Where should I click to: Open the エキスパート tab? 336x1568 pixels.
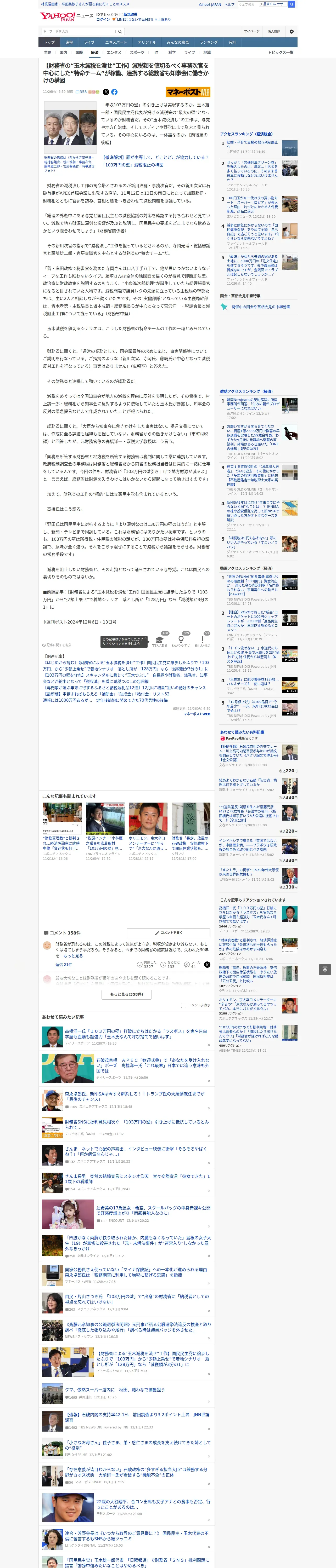[116, 42]
